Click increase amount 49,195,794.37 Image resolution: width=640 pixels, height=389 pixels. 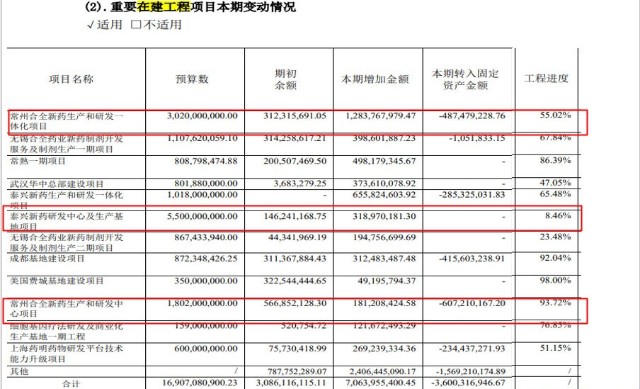387,281
